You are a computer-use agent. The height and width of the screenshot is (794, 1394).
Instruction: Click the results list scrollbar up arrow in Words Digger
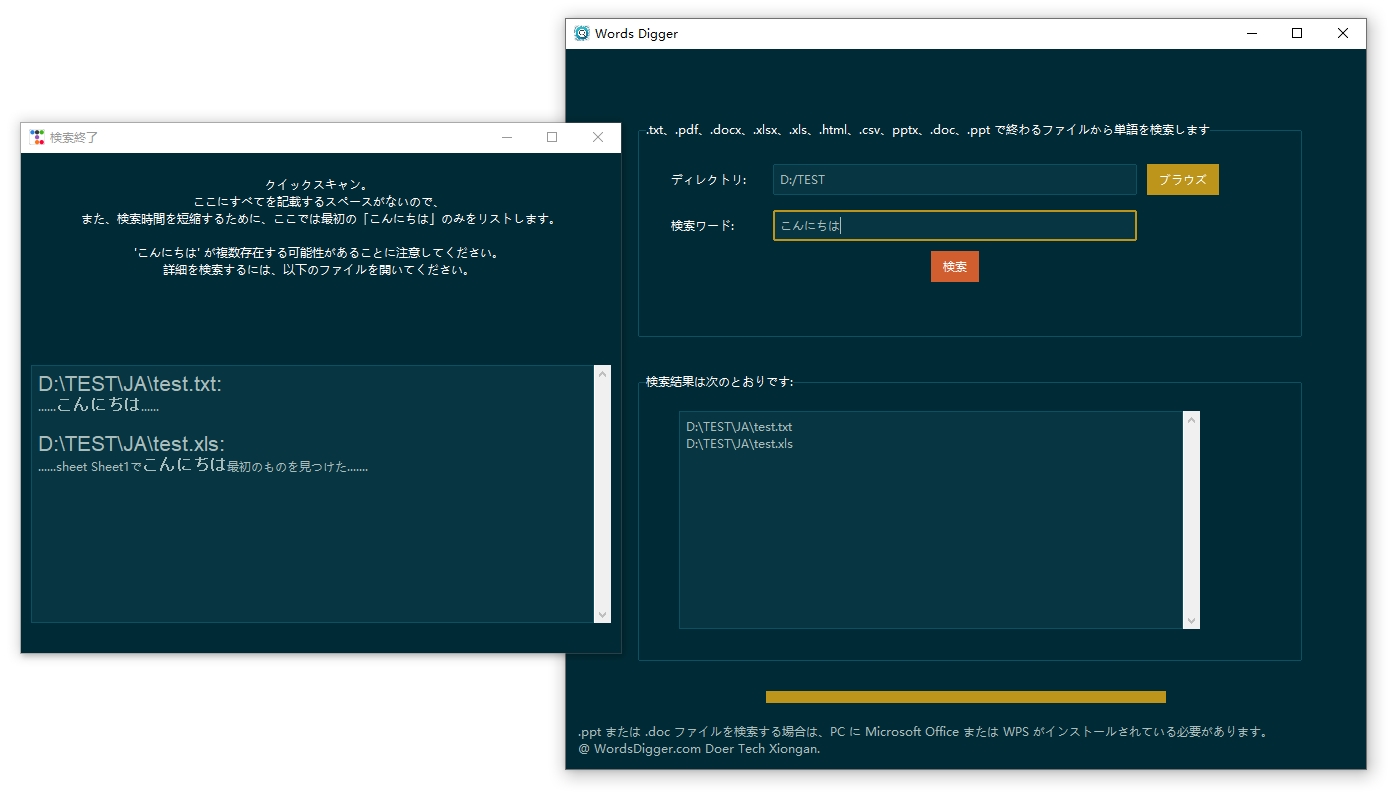coord(1190,420)
